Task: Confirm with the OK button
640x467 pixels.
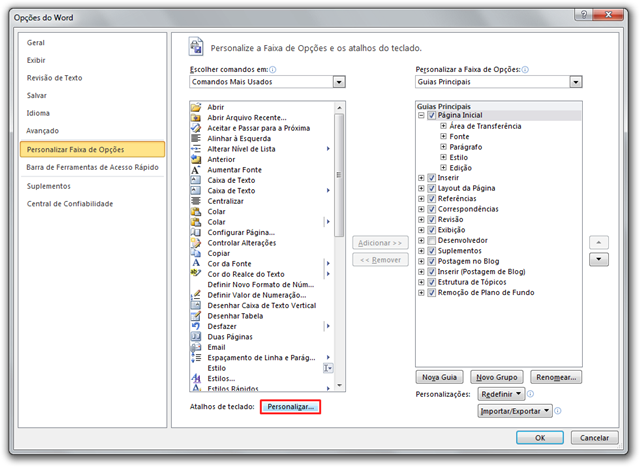Action: click(540, 438)
